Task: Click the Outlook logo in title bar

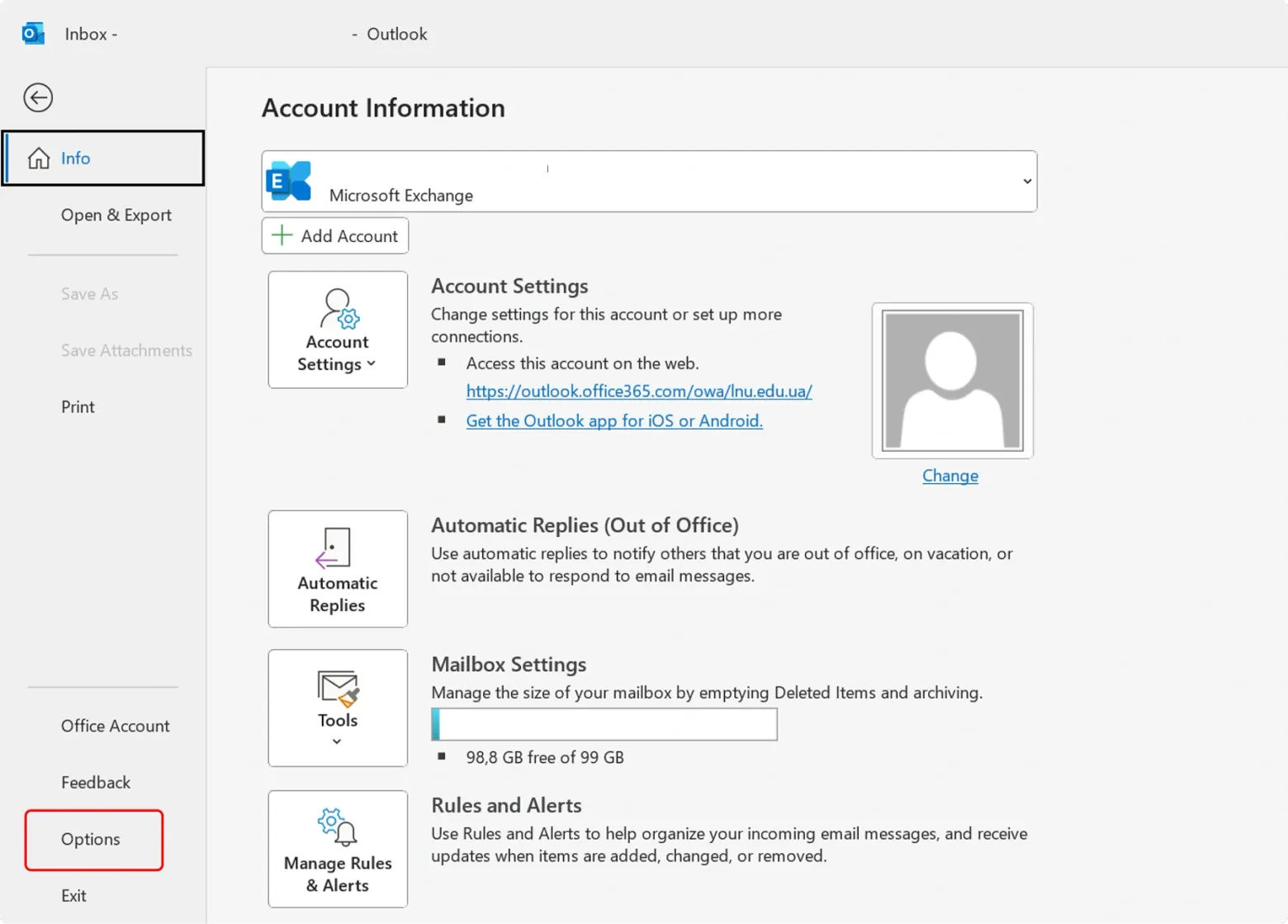Action: [x=33, y=34]
